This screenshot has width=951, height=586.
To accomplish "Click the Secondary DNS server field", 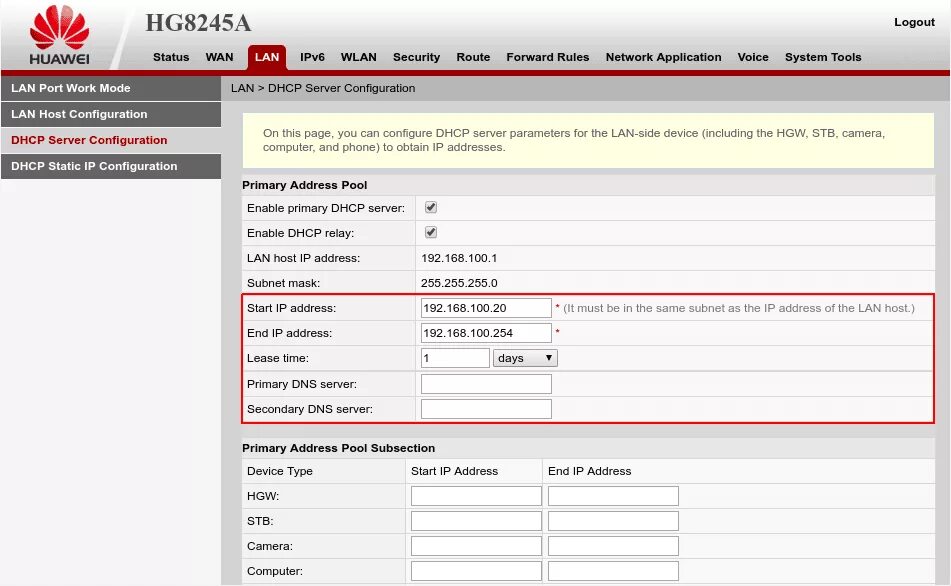I will pyautogui.click(x=486, y=409).
